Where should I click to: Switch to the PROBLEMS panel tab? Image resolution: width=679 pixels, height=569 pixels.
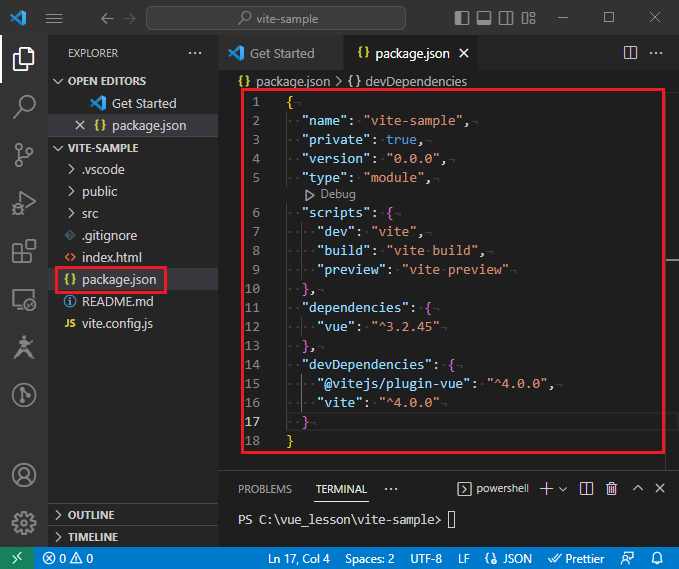click(265, 489)
